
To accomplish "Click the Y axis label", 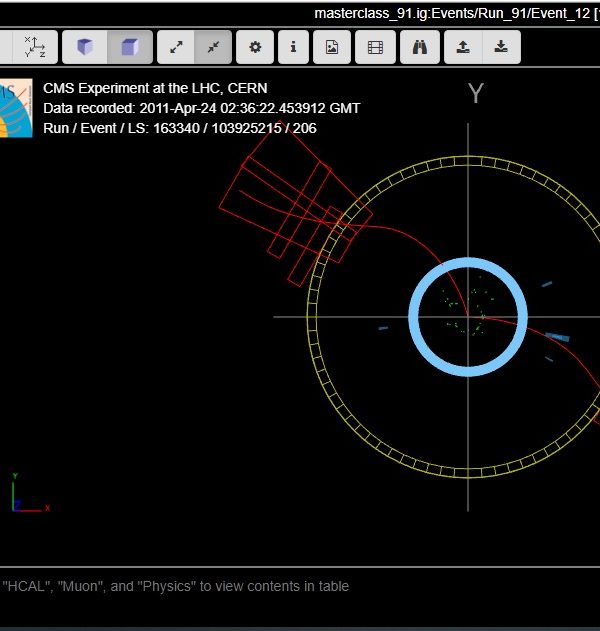I will (x=476, y=94).
